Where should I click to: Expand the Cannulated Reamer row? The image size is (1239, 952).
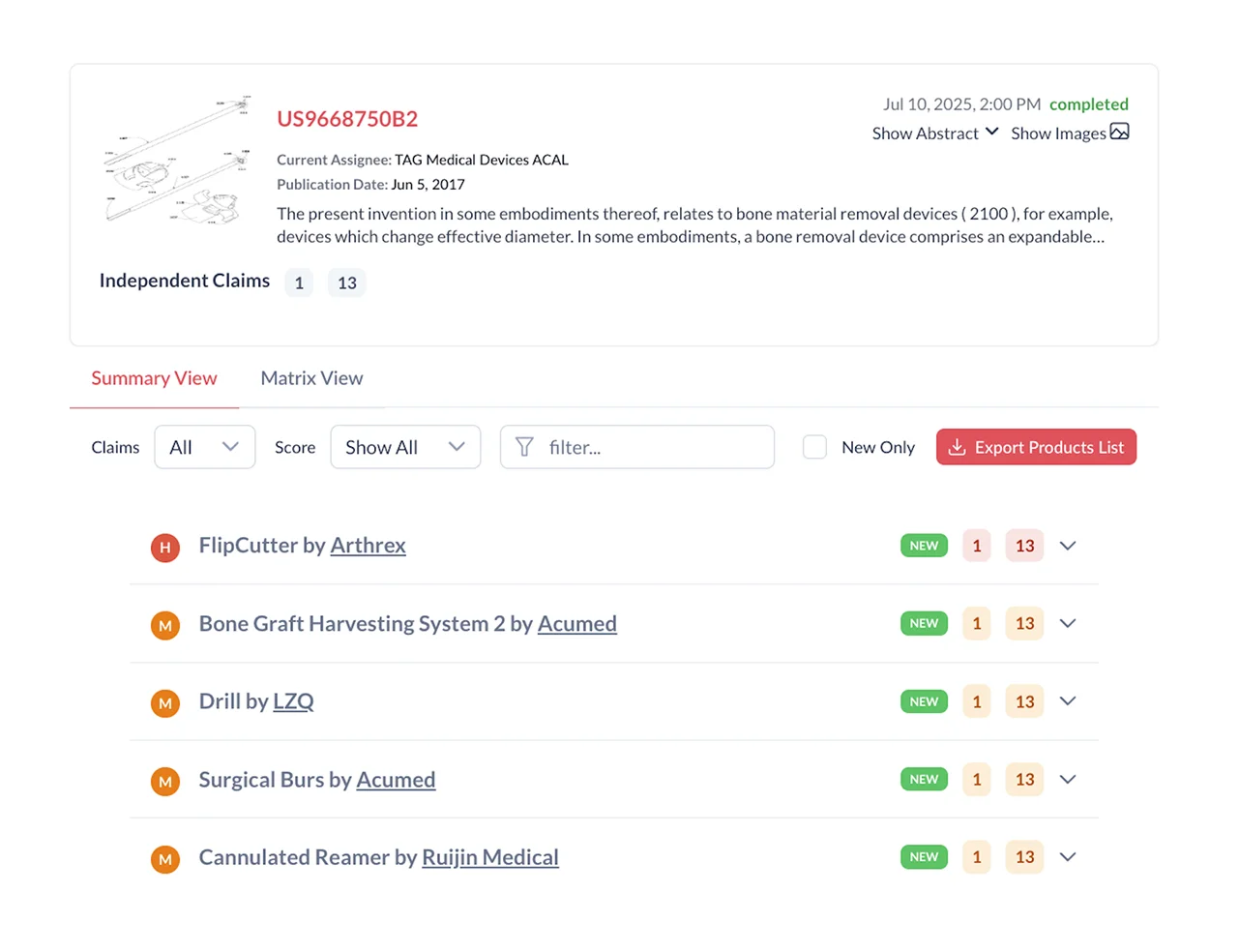(x=1068, y=857)
